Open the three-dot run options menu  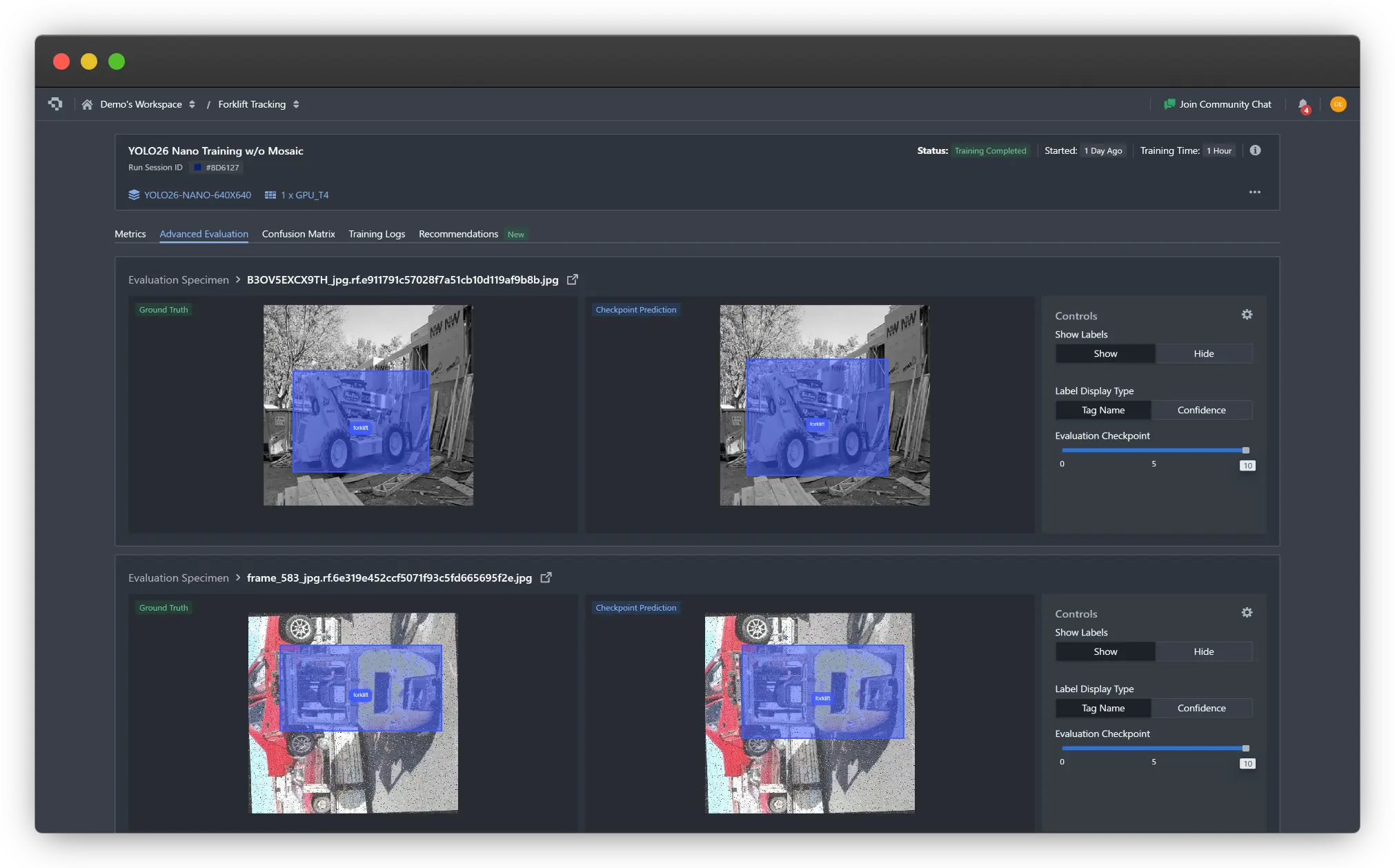(1254, 193)
